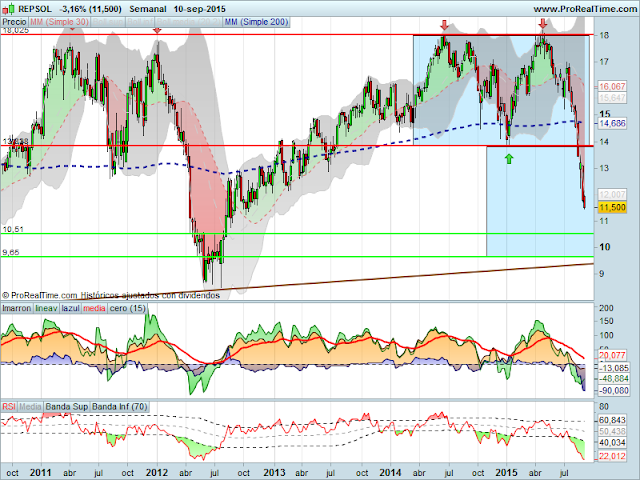Click the REPSOL ticker name in header
The height and width of the screenshot is (480, 640).
click(35, 9)
